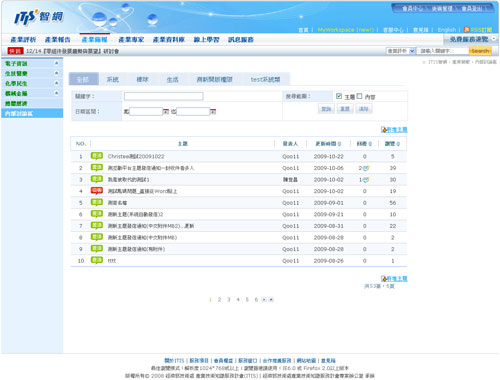Open the site search category dropdown

point(401,51)
